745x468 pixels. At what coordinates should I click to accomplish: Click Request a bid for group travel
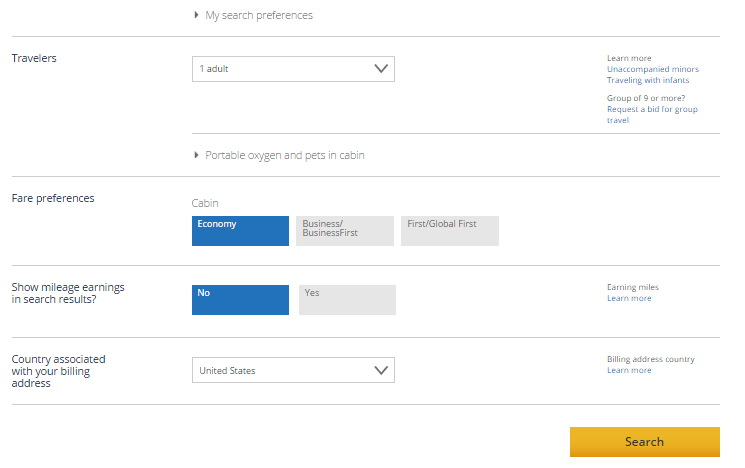pos(652,115)
